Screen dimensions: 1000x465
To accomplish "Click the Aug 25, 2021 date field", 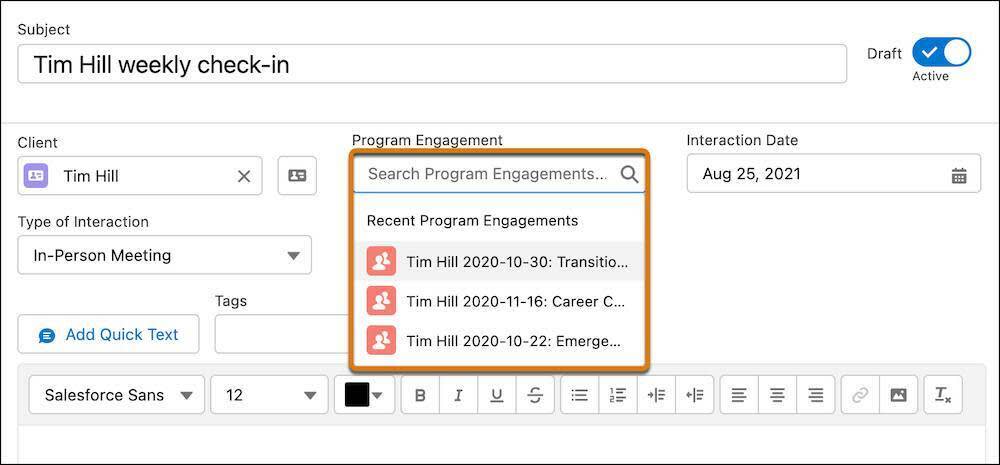I will [834, 173].
